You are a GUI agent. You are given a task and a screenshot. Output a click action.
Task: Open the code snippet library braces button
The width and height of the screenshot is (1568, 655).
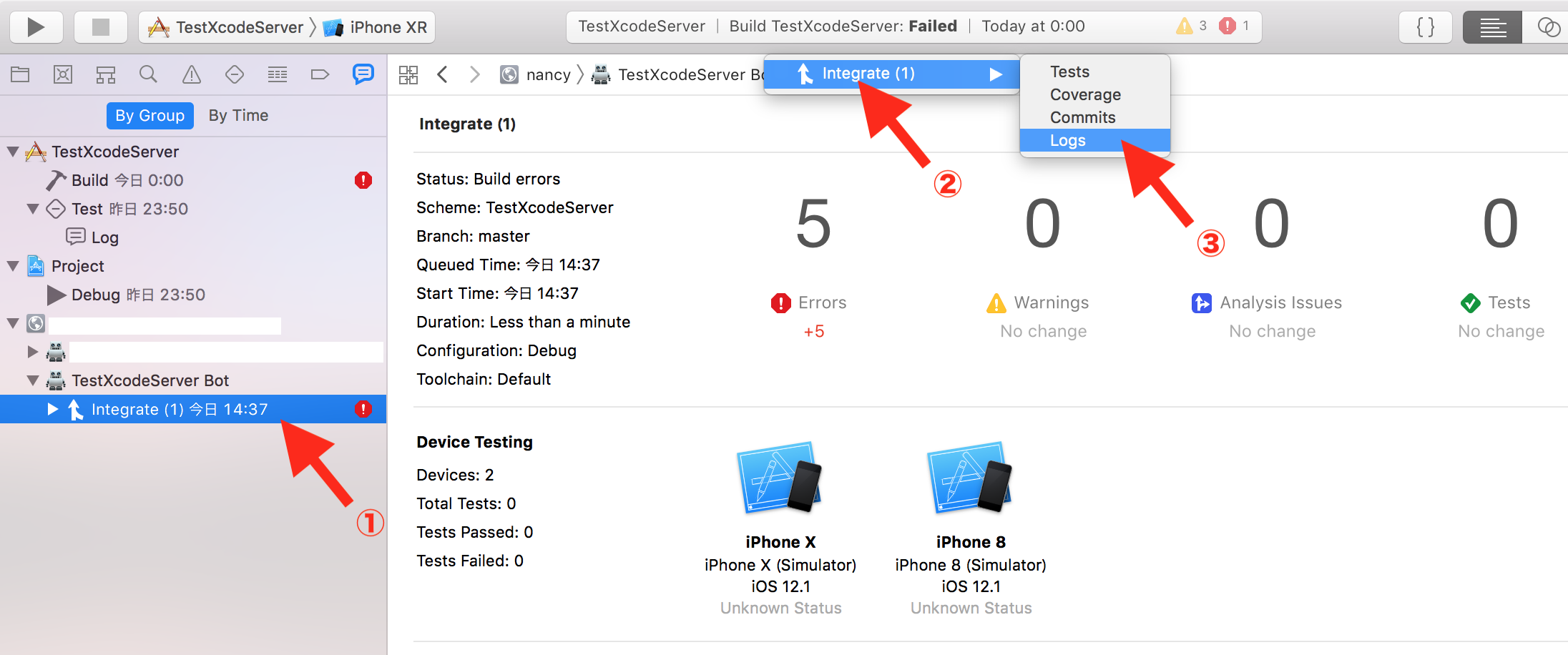(1425, 27)
